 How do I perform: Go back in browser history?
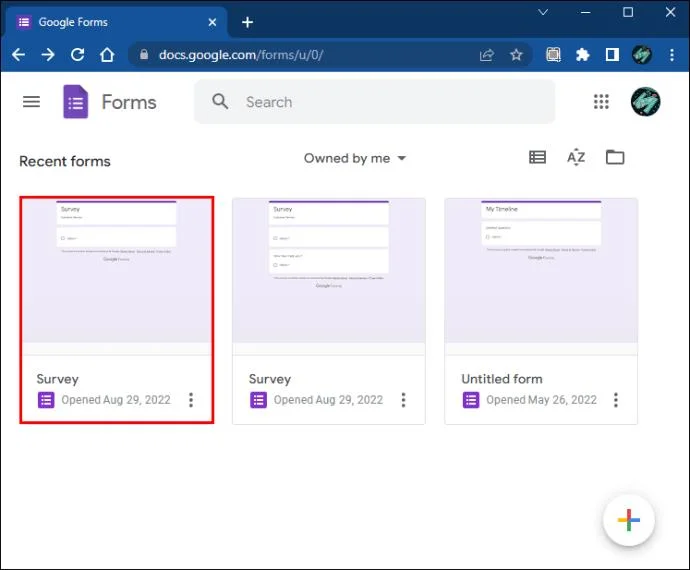click(x=18, y=55)
